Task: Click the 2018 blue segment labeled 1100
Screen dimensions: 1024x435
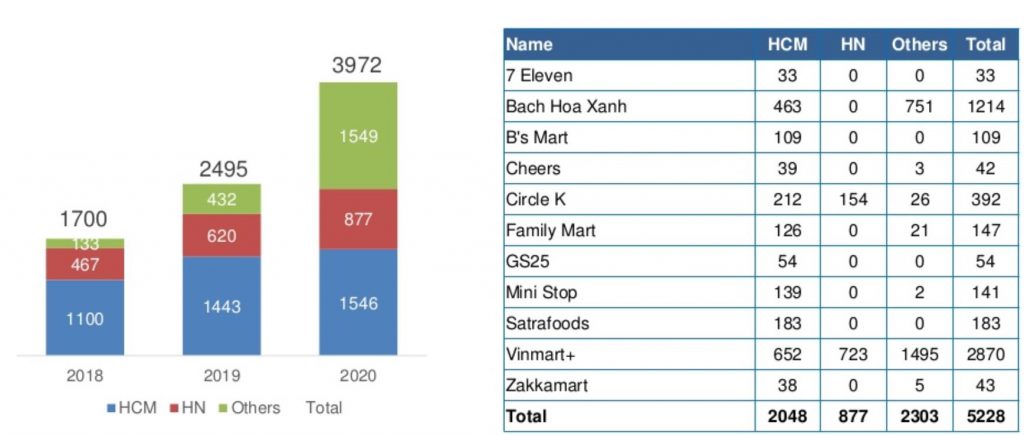Action: tap(85, 317)
